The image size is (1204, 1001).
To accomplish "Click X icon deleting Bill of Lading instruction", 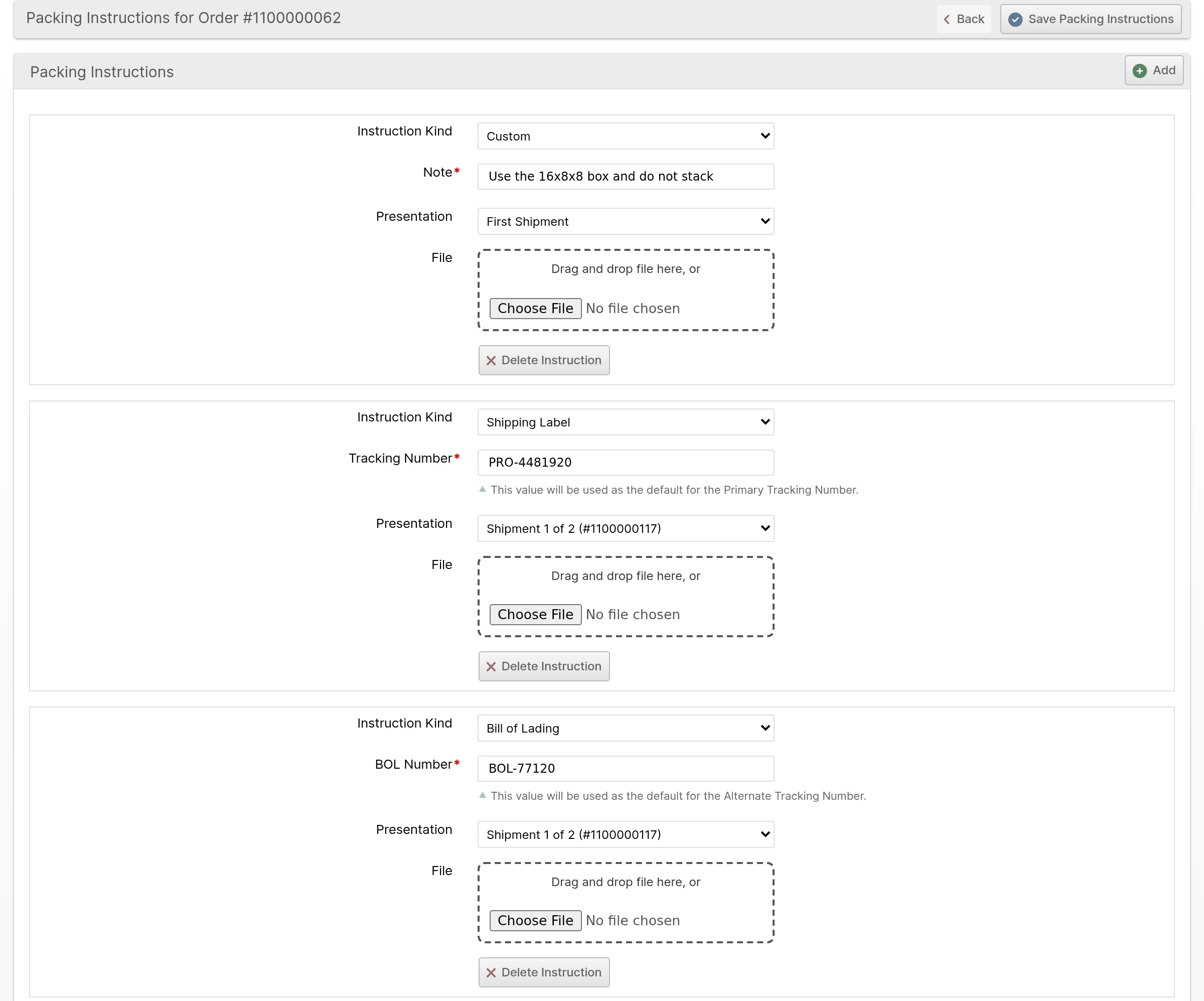I will point(491,973).
